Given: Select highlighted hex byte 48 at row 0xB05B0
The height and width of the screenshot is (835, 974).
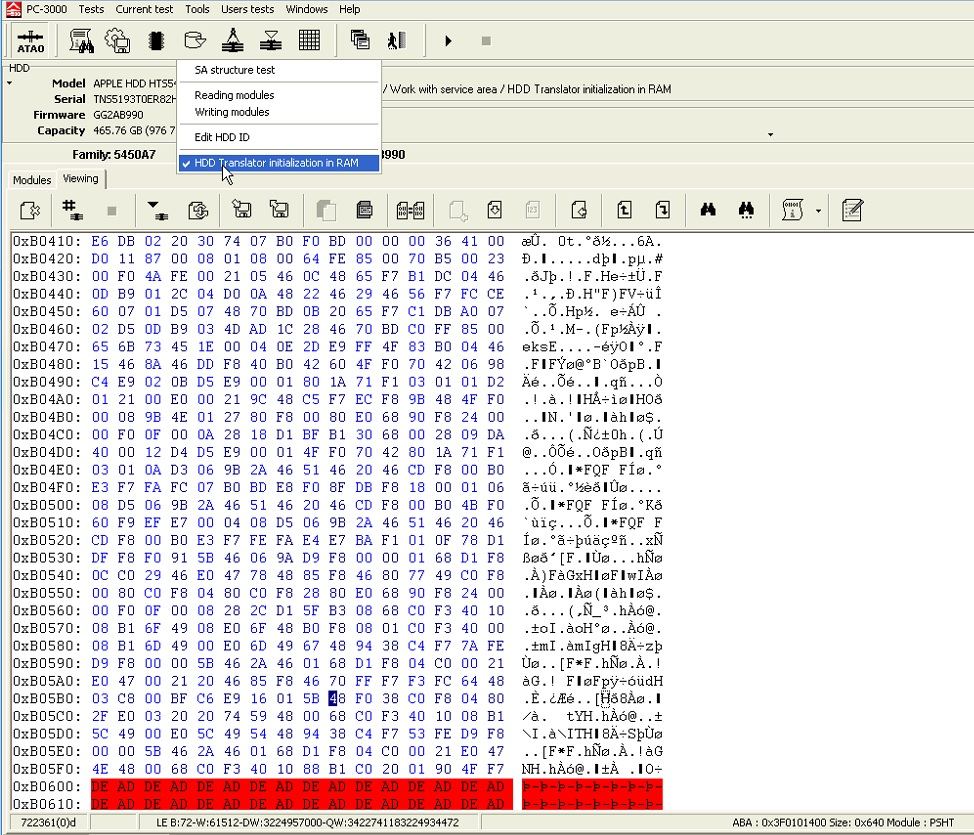Looking at the screenshot, I should 337,698.
